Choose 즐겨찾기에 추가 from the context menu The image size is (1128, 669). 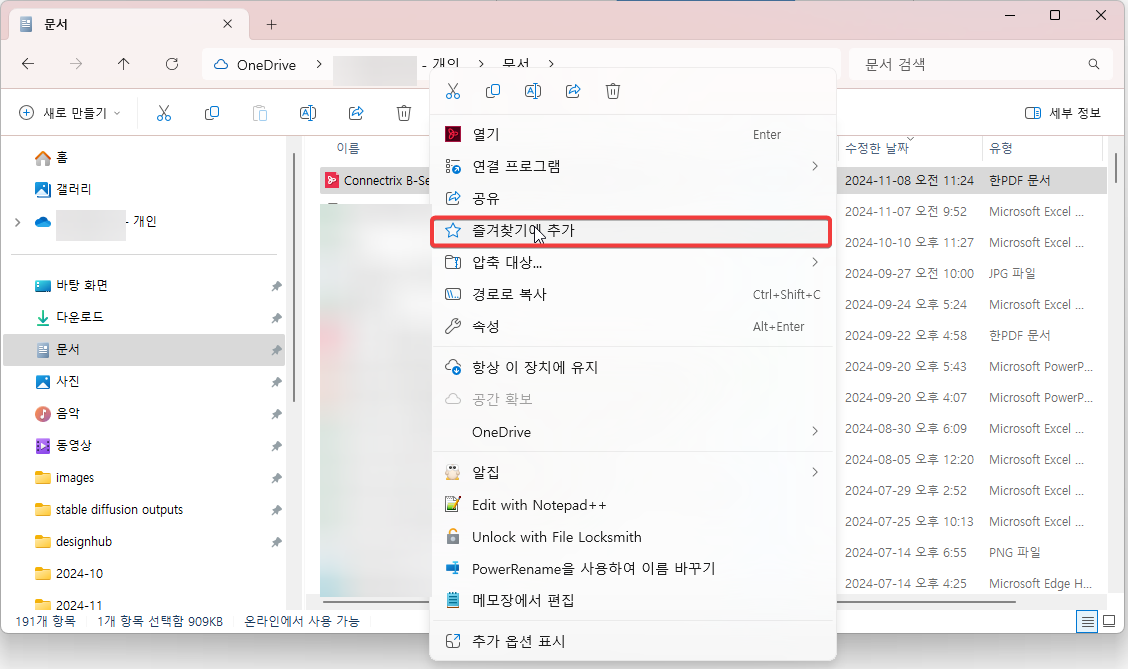631,231
